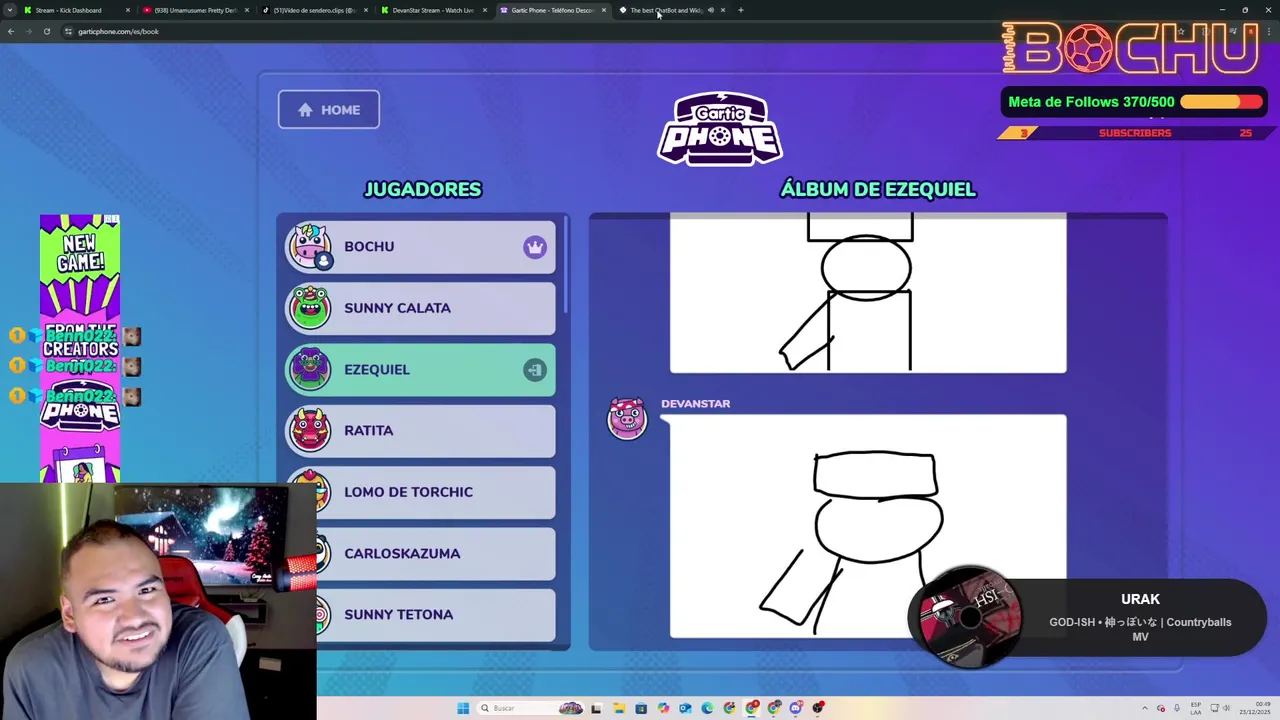Open DEVANSTAR's drawing in the album
The height and width of the screenshot is (720, 1280).
(868, 526)
